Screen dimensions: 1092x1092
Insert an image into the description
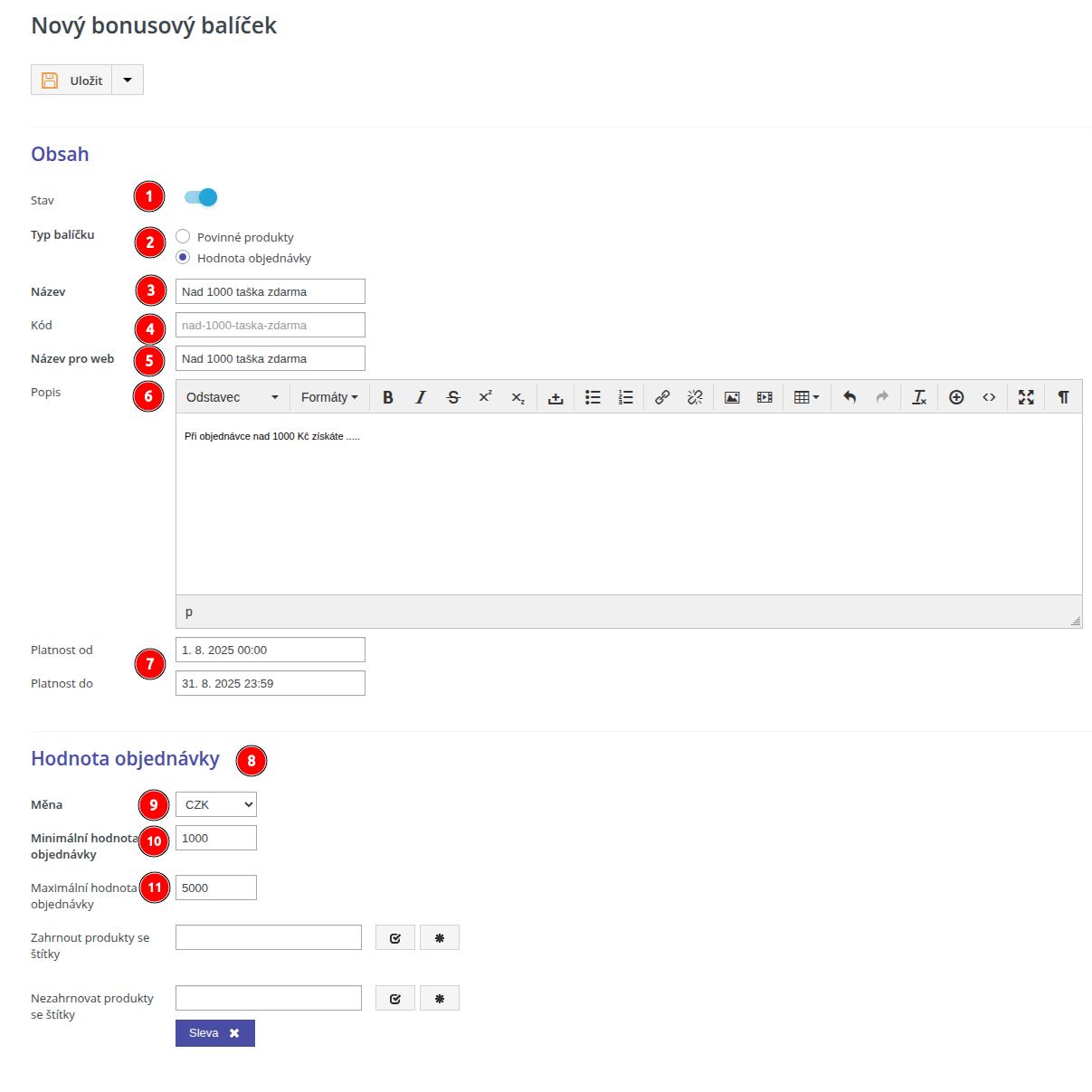click(732, 397)
